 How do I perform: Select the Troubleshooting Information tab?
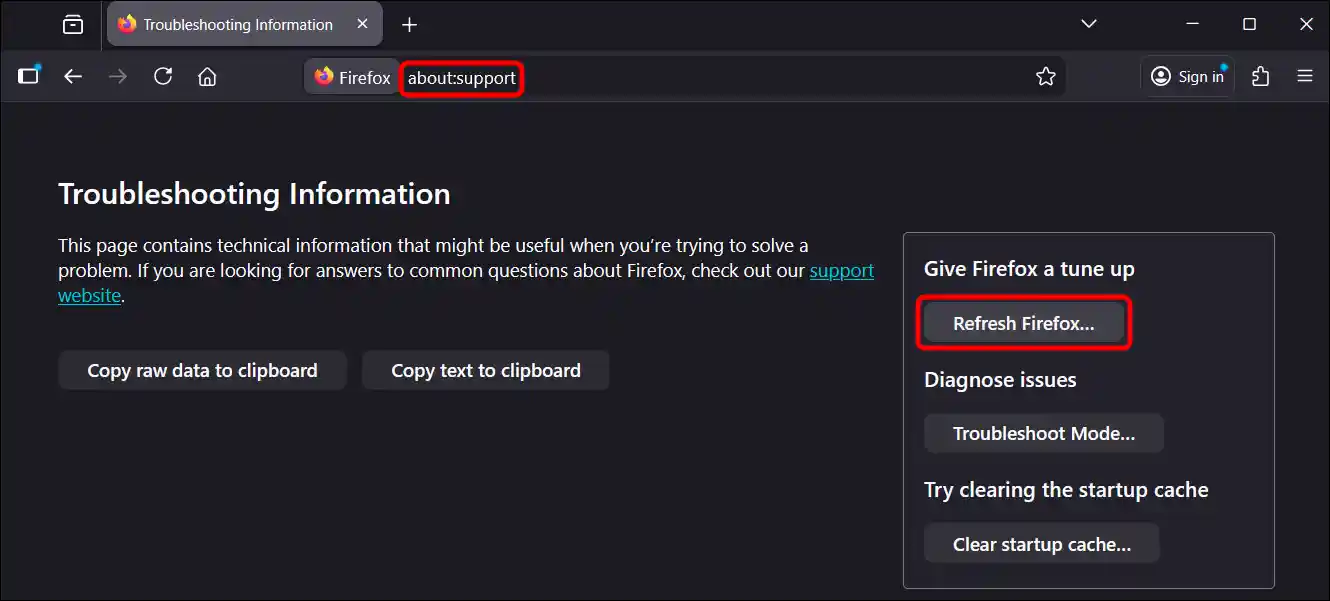pos(237,25)
